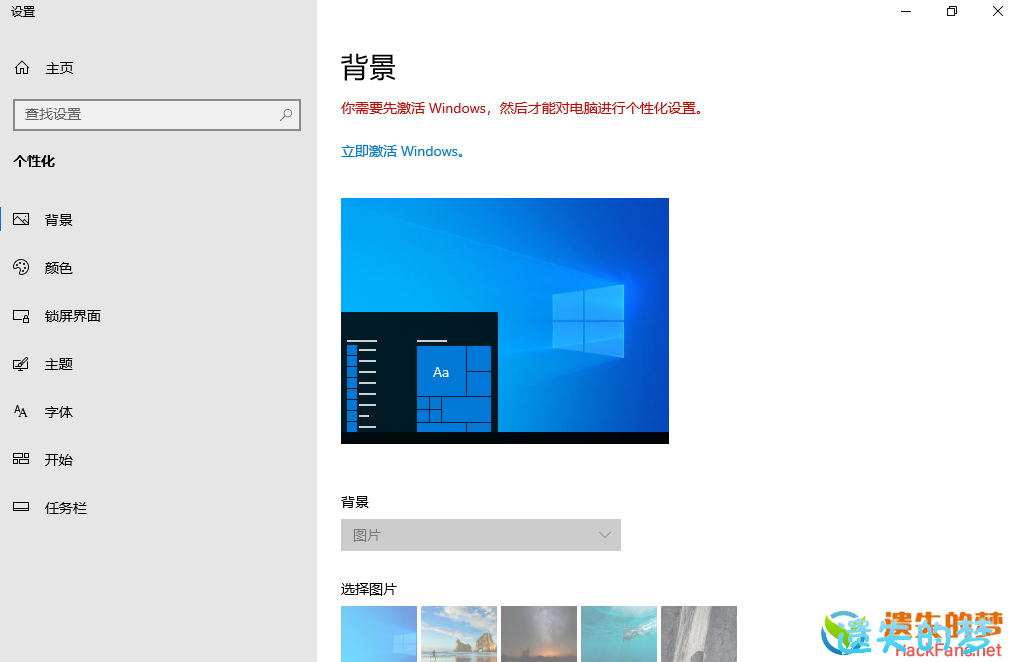
Task: Restore down the 设置 window
Action: point(951,11)
